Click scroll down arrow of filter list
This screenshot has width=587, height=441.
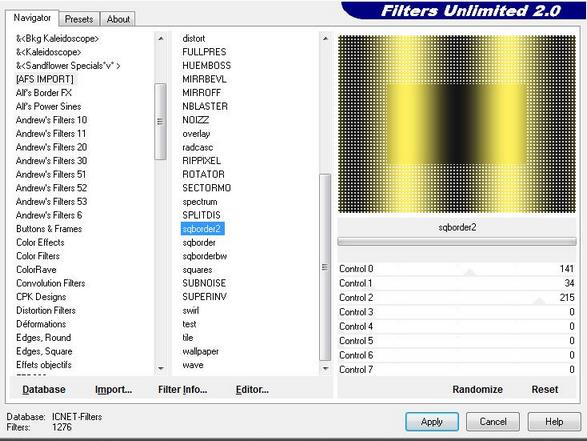325,369
